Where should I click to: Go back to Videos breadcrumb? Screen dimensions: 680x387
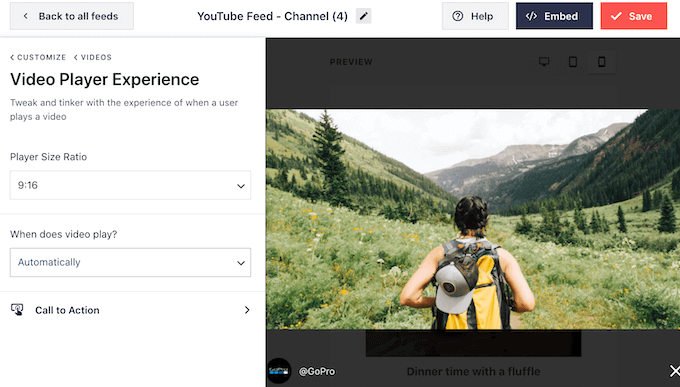pyautogui.click(x=93, y=57)
